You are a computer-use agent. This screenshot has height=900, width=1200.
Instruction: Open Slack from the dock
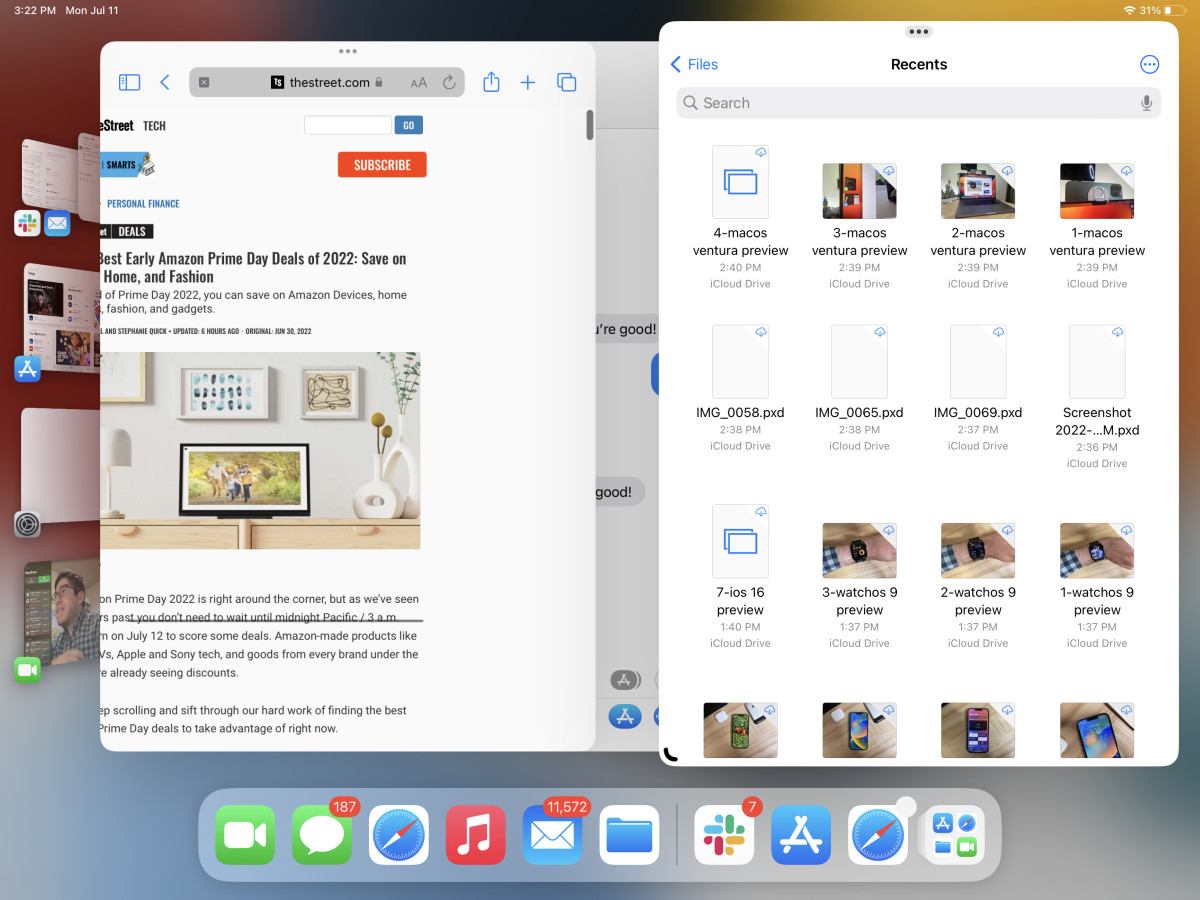(724, 835)
